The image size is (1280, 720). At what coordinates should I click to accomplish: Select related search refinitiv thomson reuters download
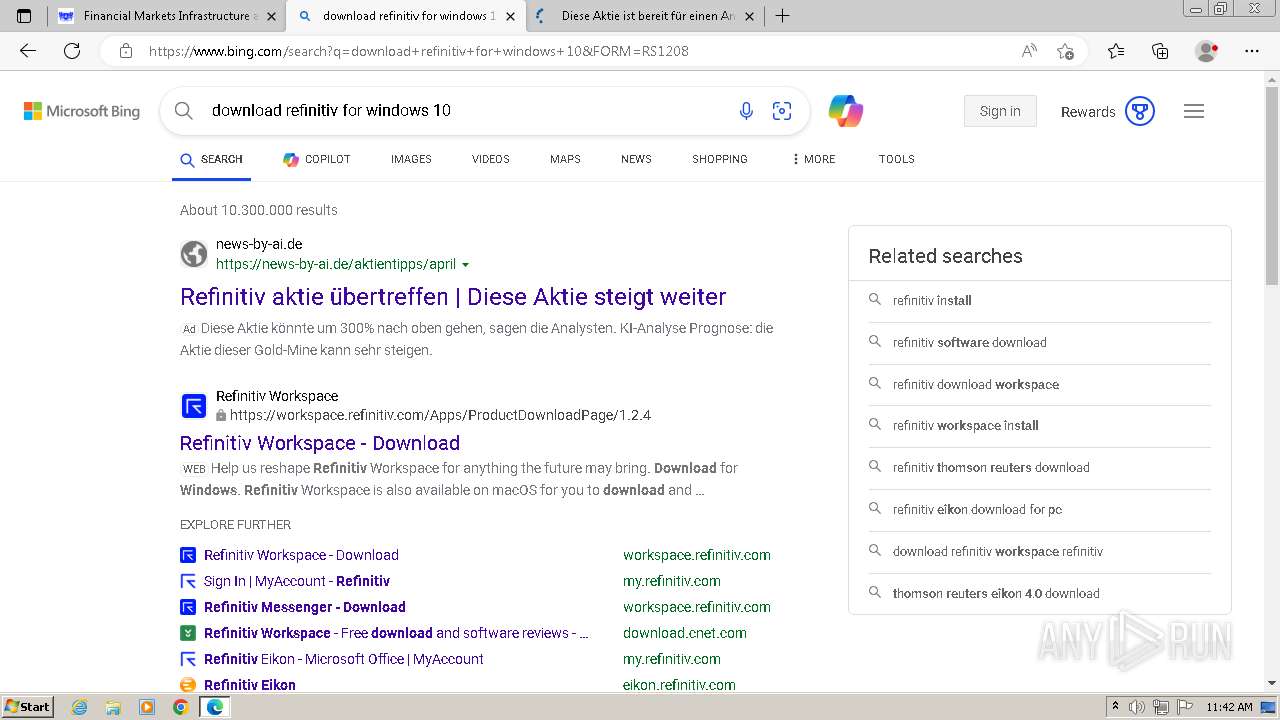[991, 467]
